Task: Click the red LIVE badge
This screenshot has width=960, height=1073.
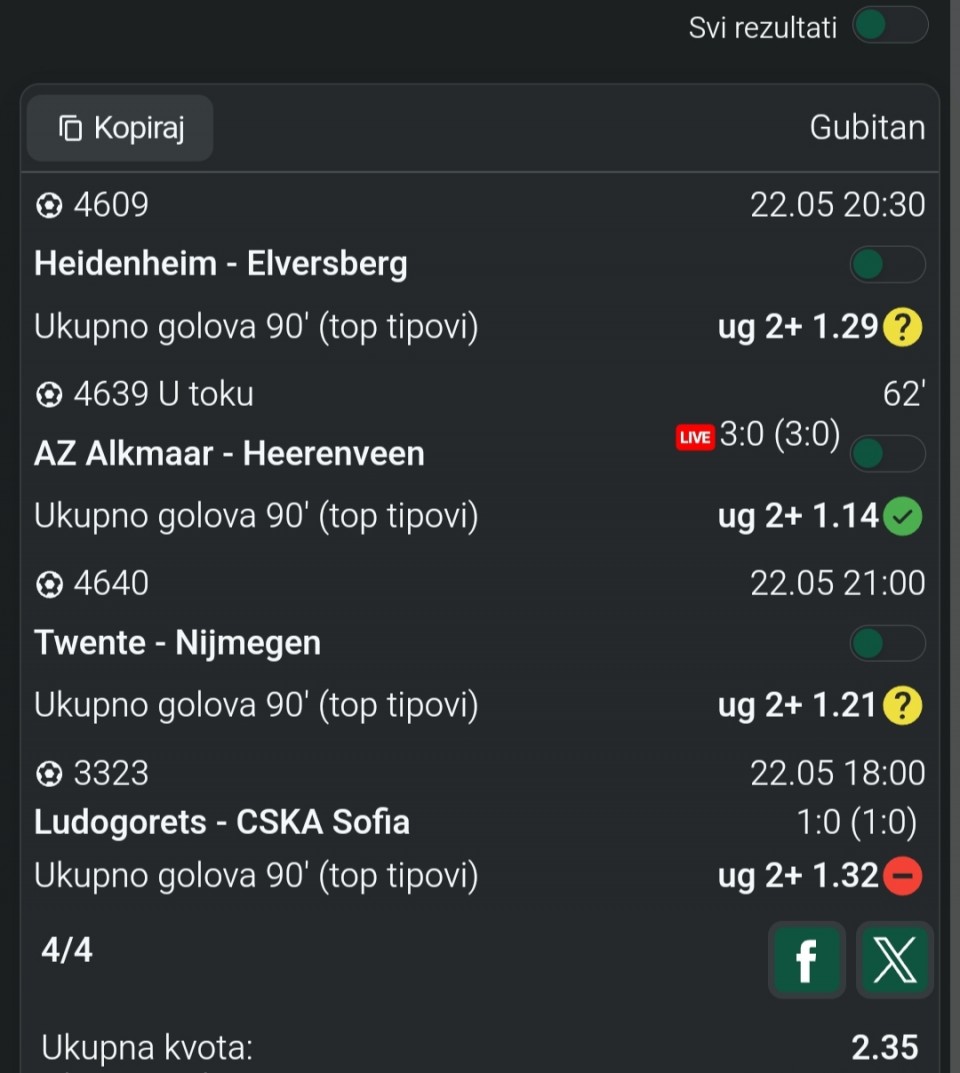Action: pos(695,437)
